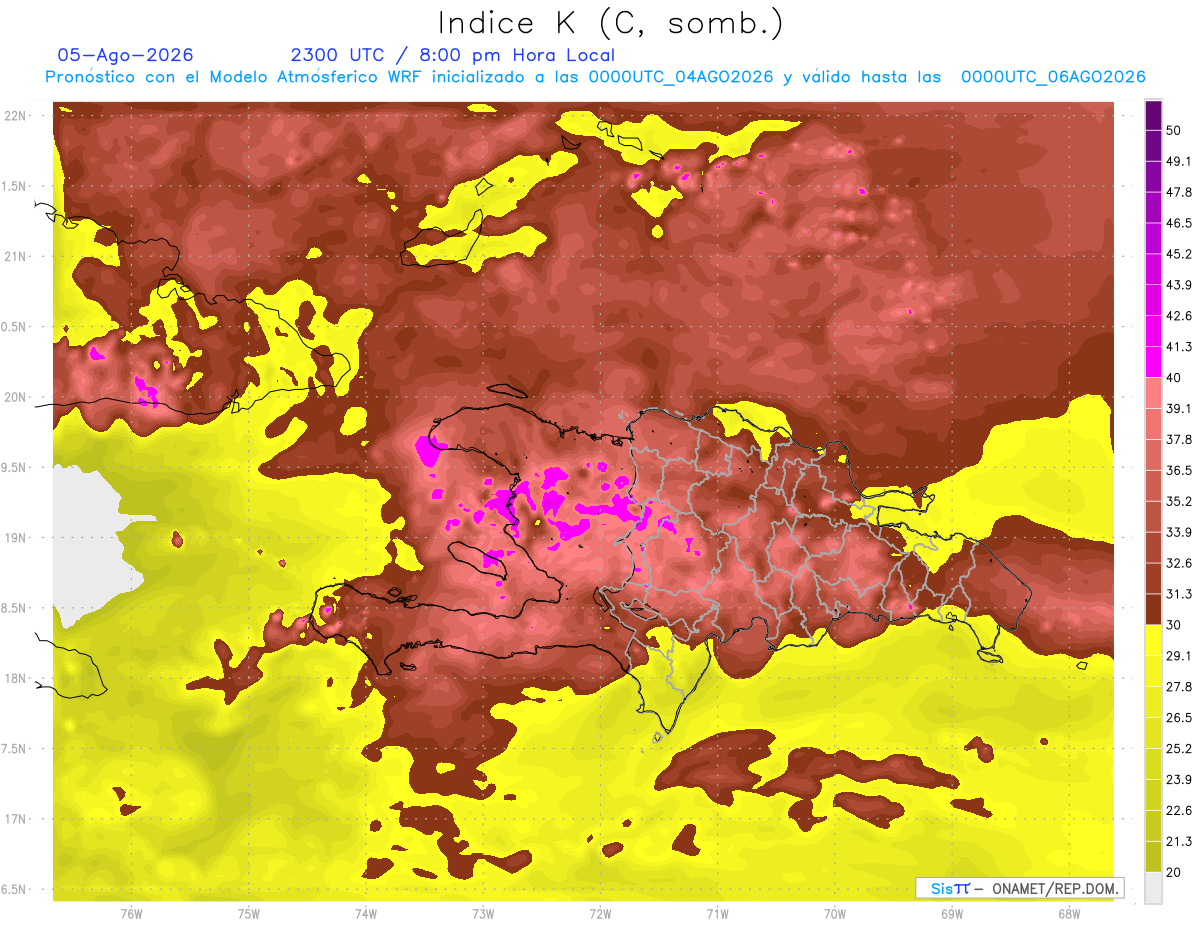The width and height of the screenshot is (1200, 927).
Task: Click the '31.3' colorbar label
Action: pyautogui.click(x=1179, y=594)
